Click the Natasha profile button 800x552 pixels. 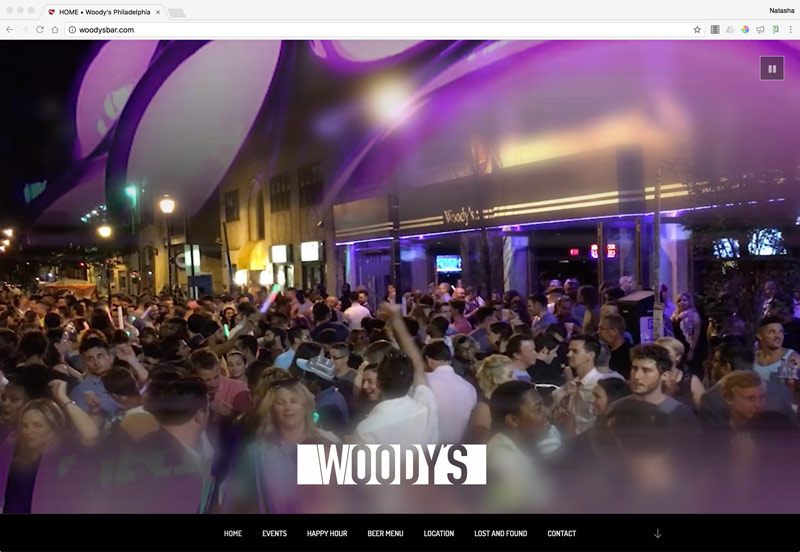point(782,10)
